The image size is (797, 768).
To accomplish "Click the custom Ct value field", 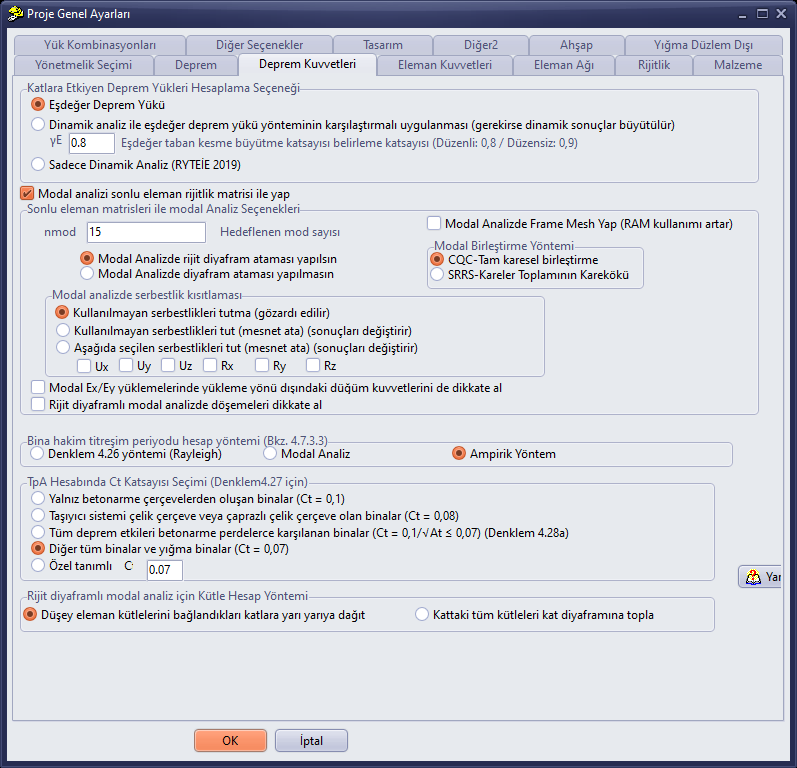I will coord(165,570).
